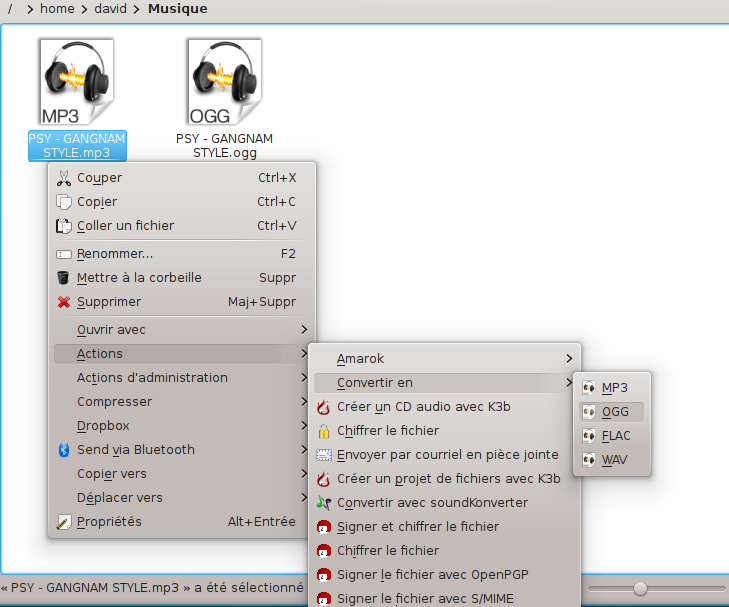This screenshot has width=729, height=607.
Task: Expand the Send via Bluetooth submenu arrow
Action: [x=304, y=449]
